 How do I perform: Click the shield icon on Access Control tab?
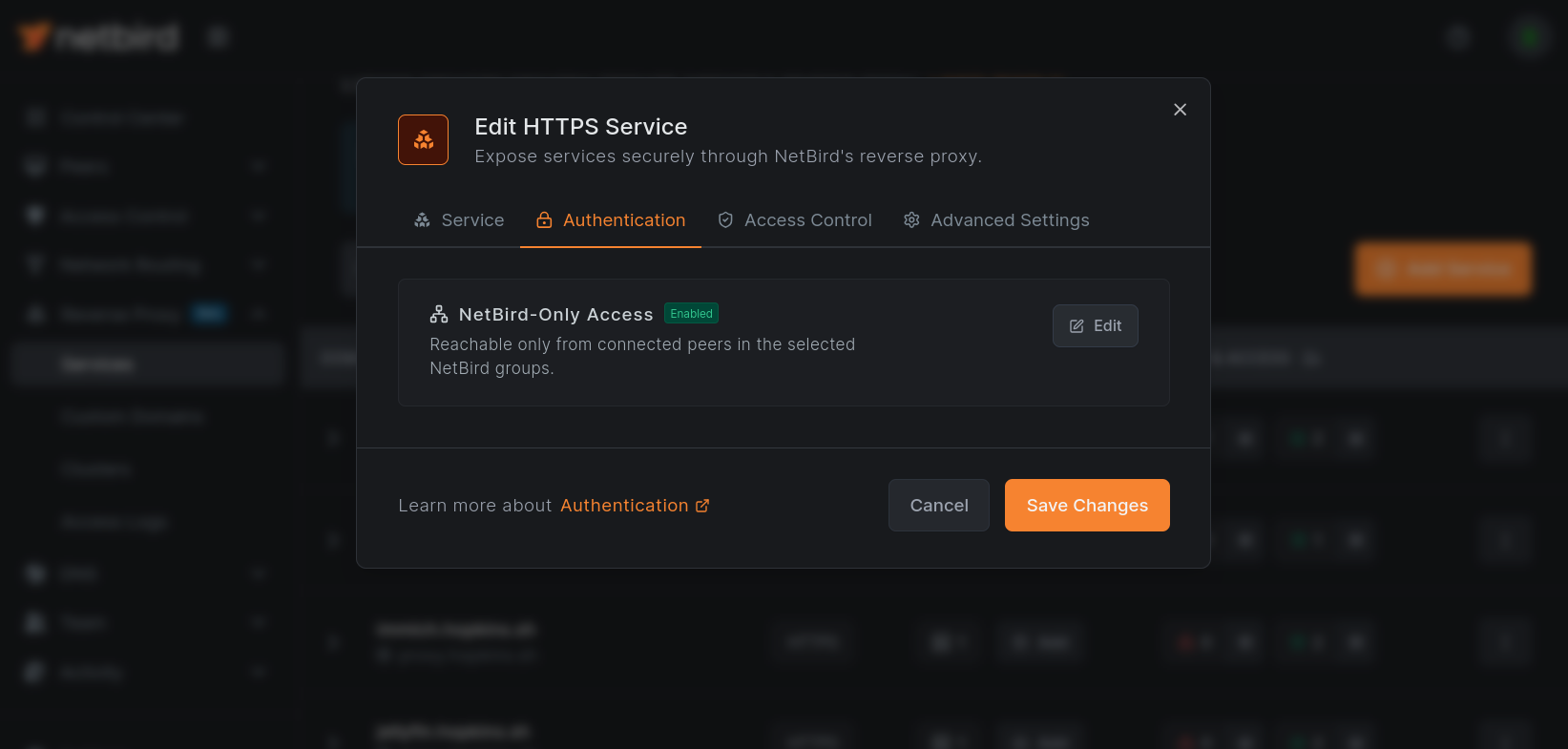725,220
